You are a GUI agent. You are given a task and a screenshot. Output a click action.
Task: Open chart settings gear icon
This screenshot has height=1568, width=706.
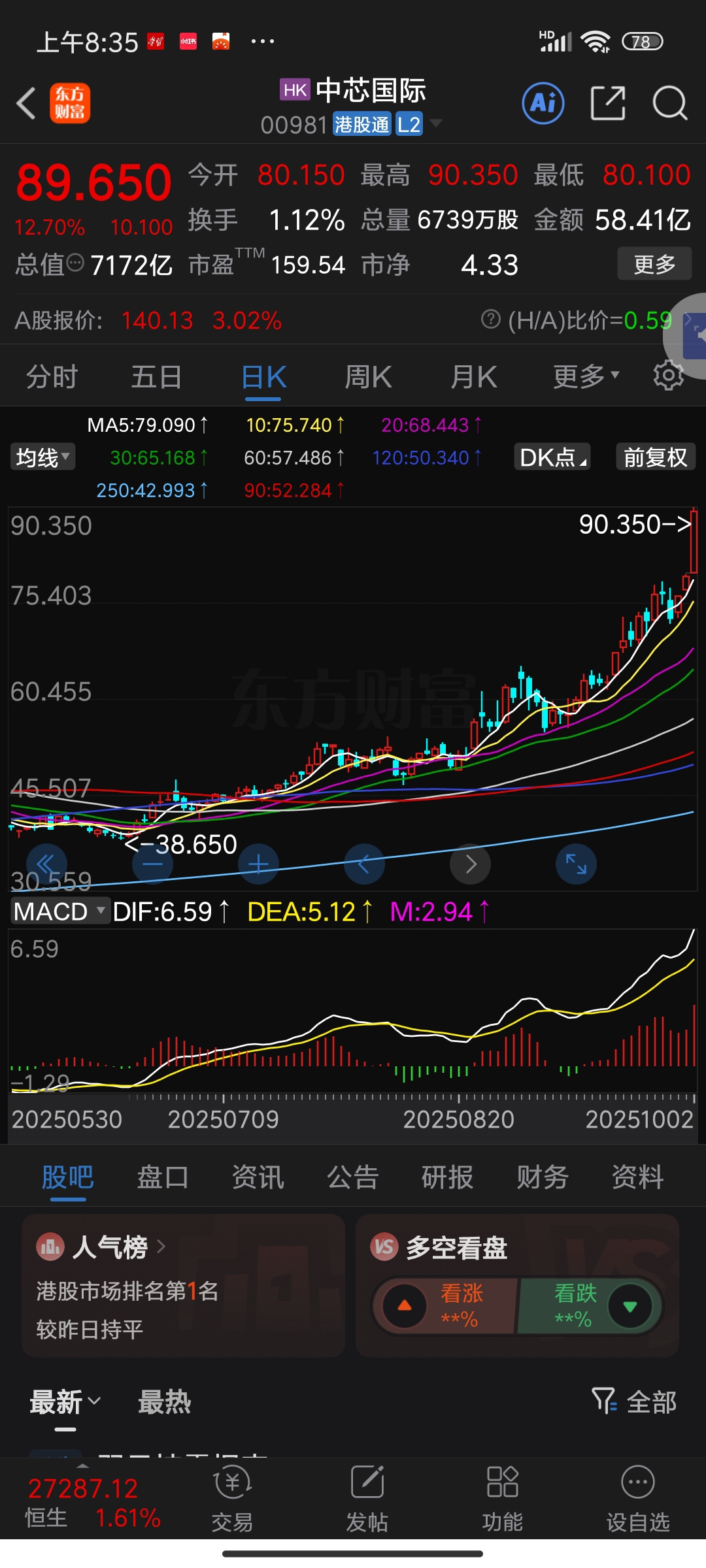point(668,376)
